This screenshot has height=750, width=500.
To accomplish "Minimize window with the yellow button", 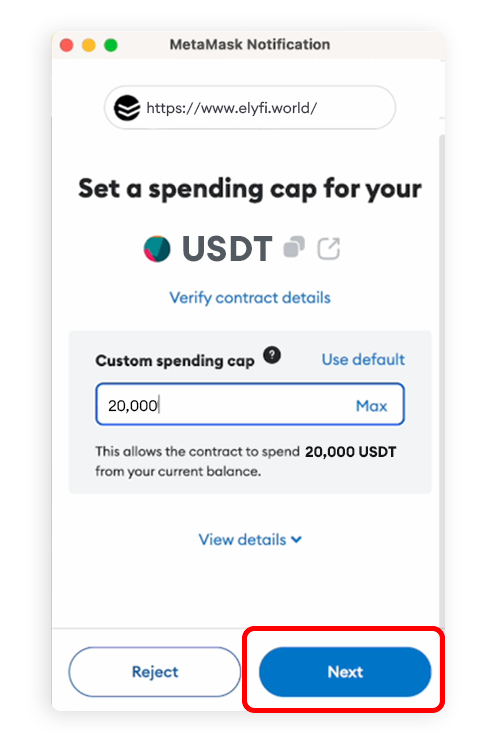I will pos(89,45).
